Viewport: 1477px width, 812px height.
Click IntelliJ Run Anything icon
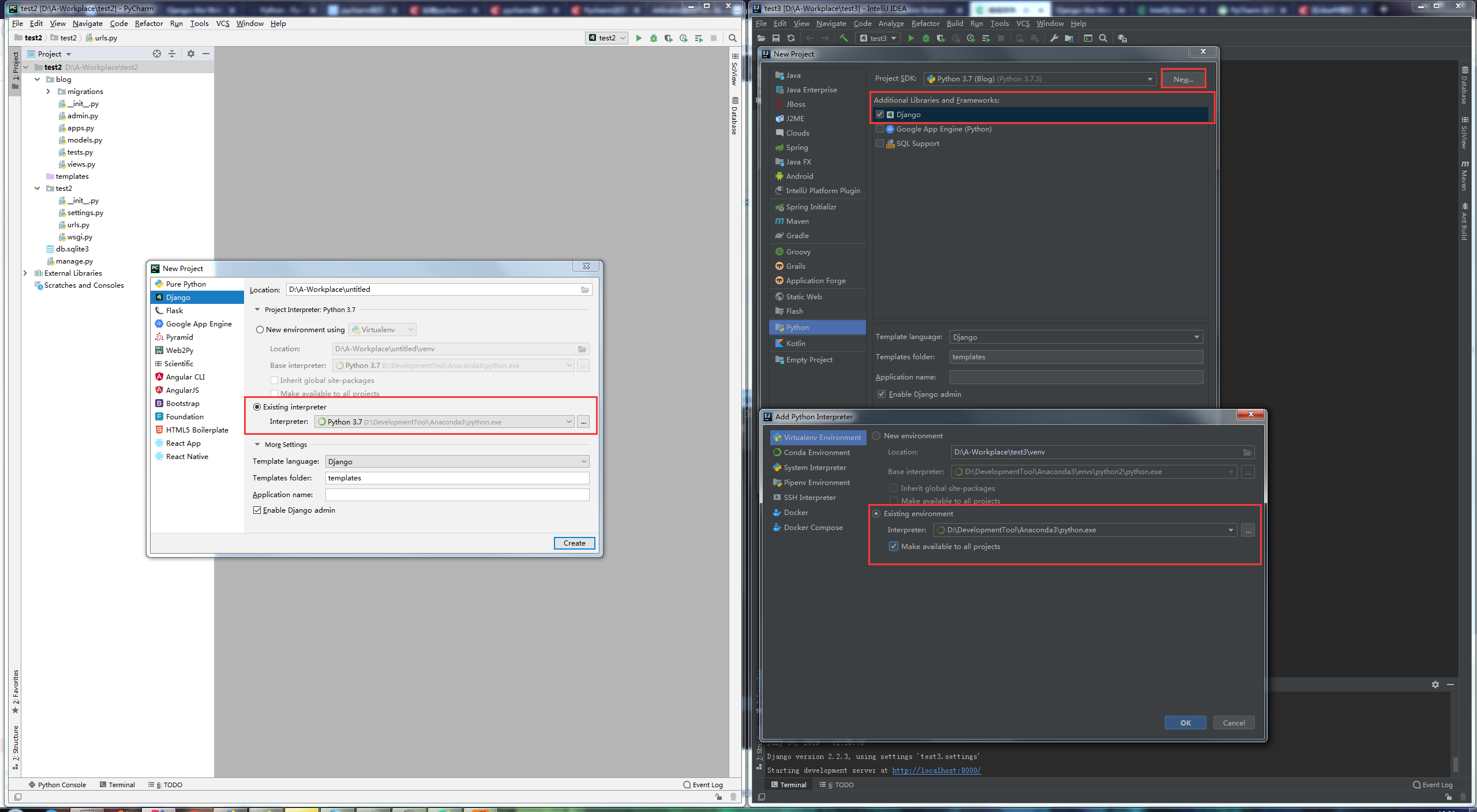tap(1088, 38)
